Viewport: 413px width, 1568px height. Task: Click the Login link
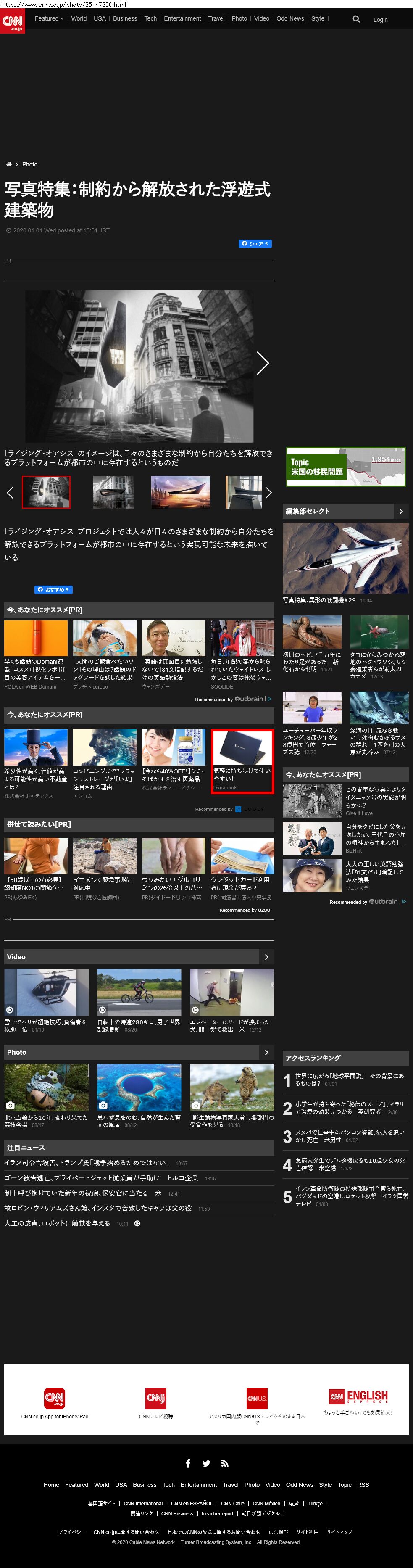point(380,19)
